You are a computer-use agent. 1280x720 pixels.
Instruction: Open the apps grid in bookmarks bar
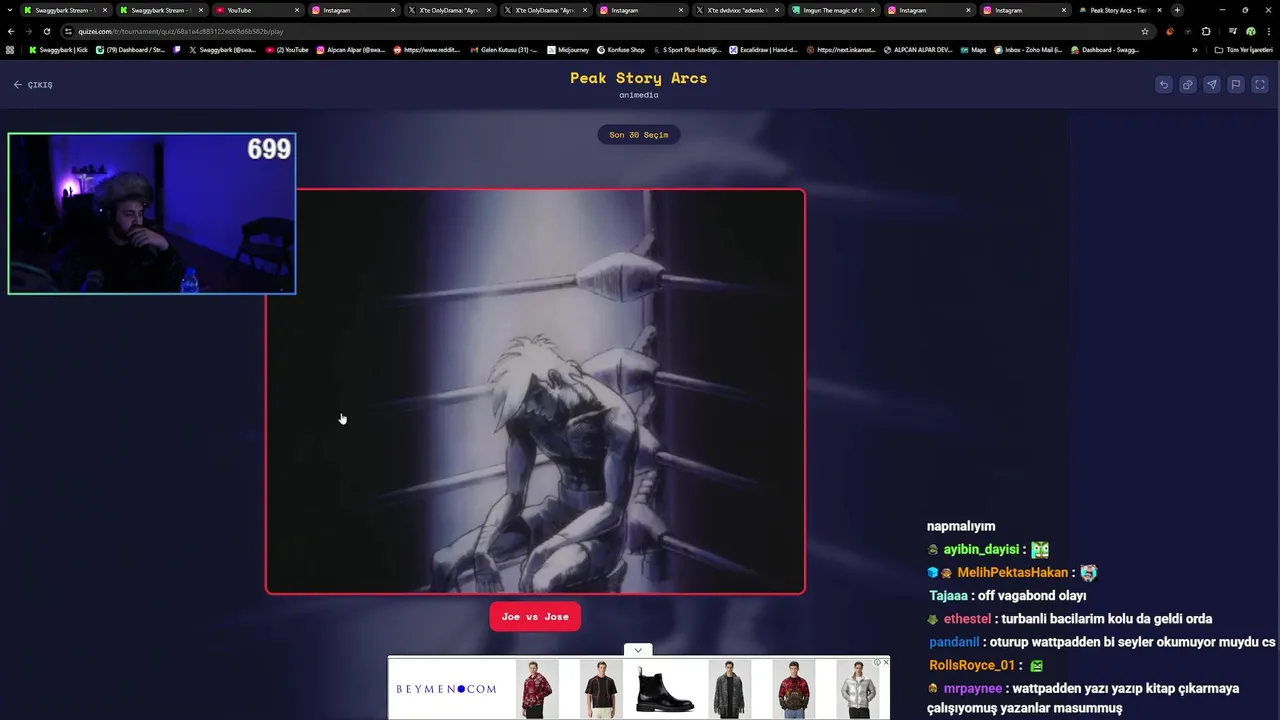pyautogui.click(x=10, y=50)
